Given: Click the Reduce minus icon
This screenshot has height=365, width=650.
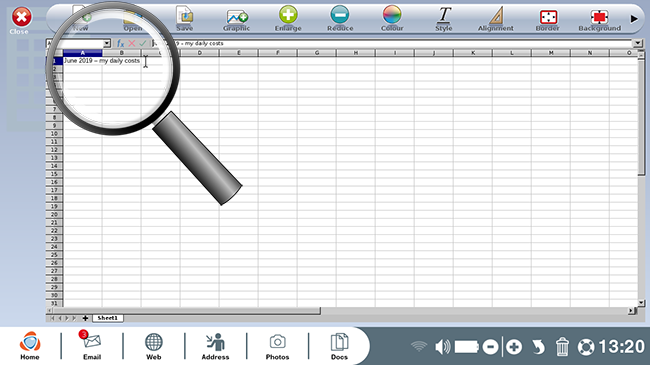Looking at the screenshot, I should click(340, 19).
